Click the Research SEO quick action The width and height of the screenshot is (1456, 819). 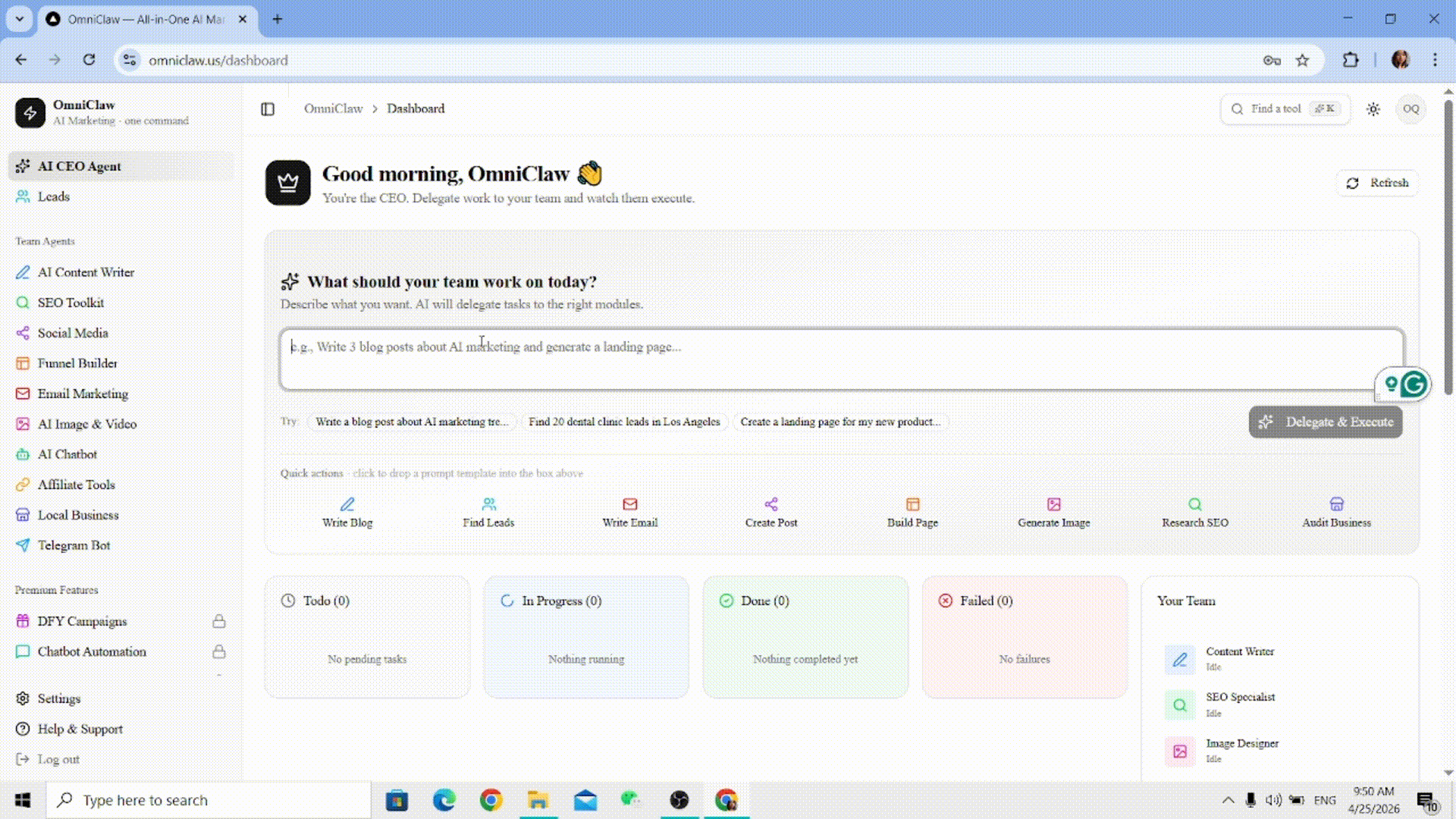1195,513
